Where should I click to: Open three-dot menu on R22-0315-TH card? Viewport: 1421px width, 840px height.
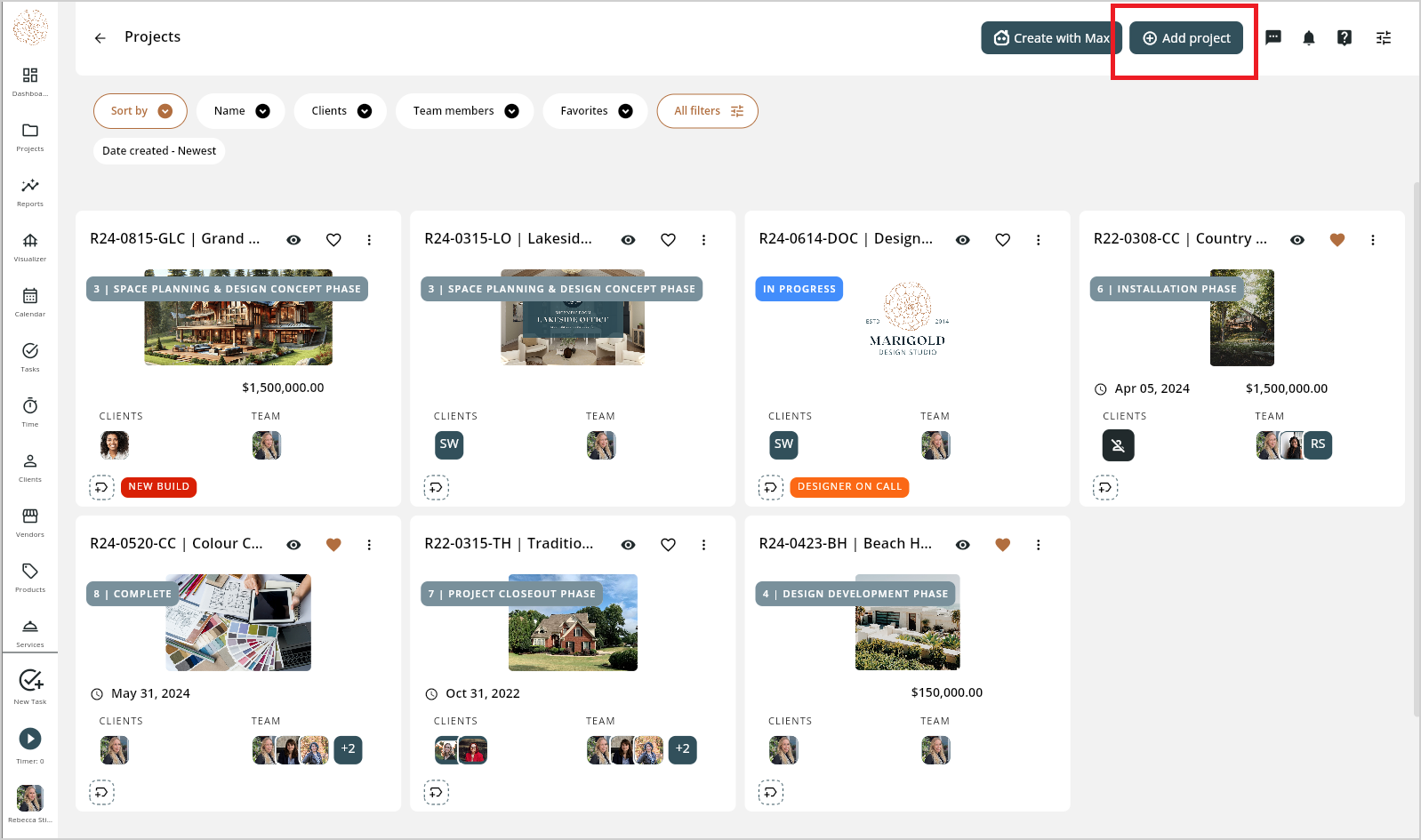coord(703,545)
